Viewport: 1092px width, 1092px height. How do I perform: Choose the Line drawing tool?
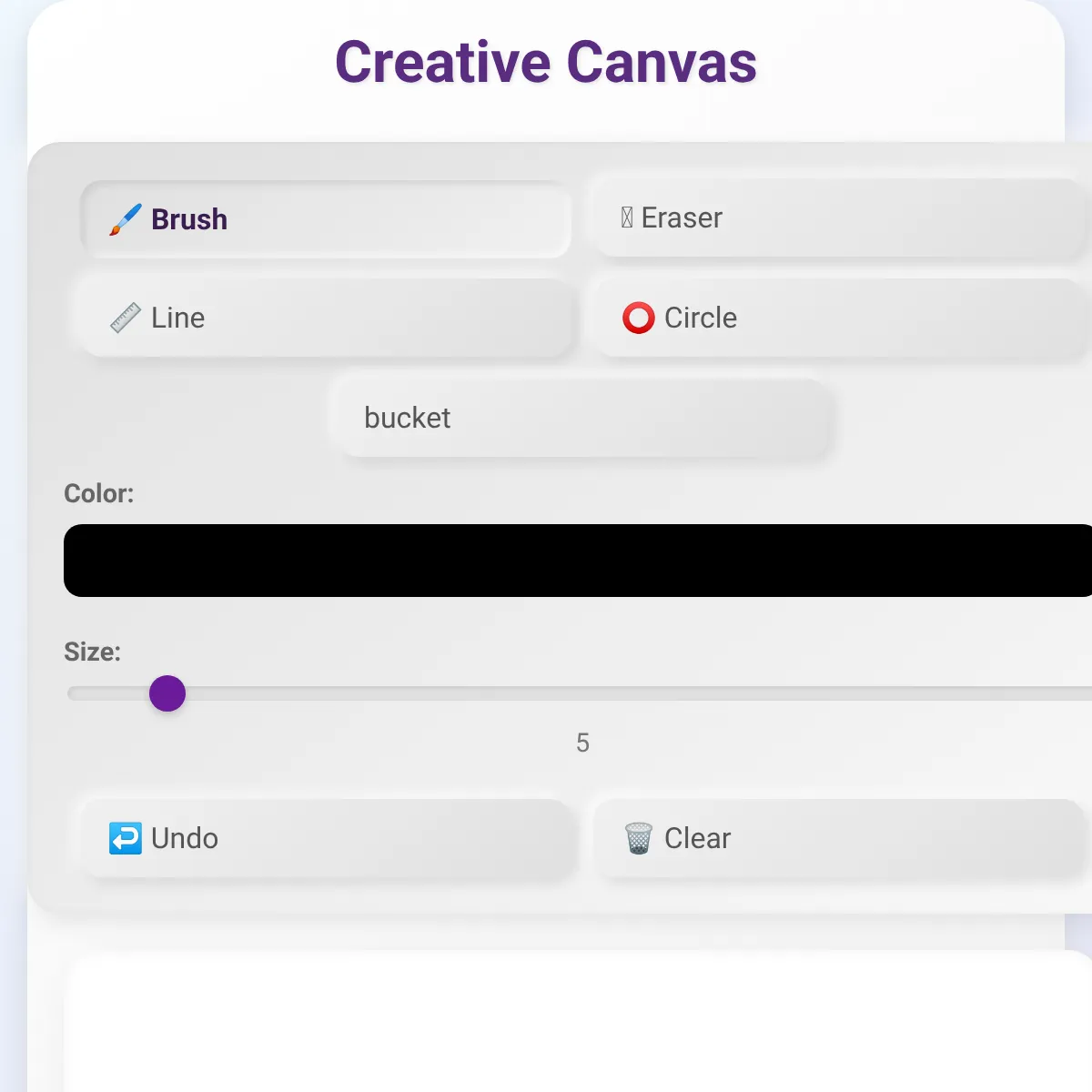[326, 318]
